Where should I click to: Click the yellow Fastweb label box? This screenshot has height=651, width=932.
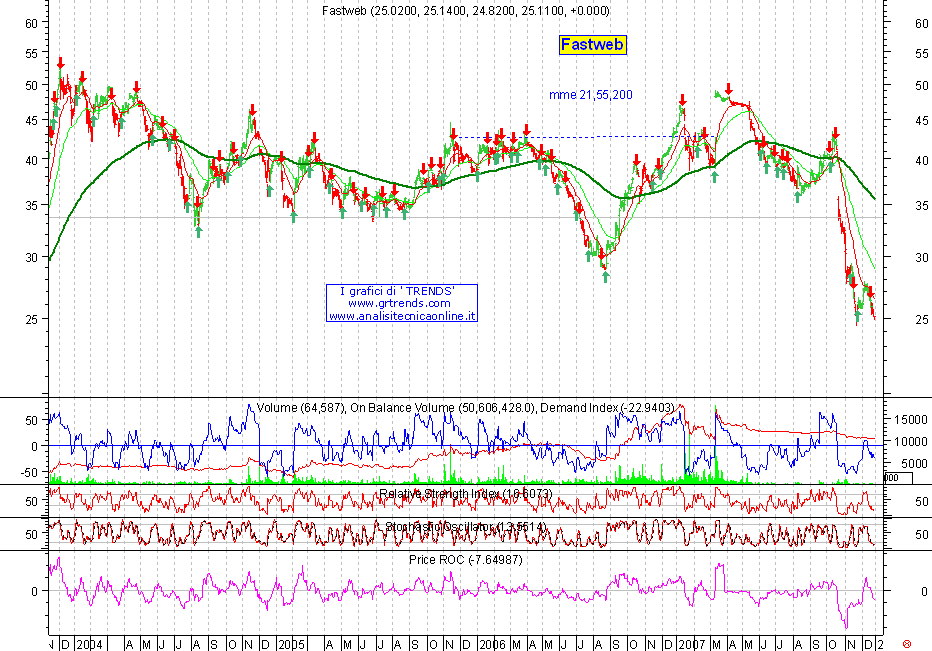[x=593, y=45]
